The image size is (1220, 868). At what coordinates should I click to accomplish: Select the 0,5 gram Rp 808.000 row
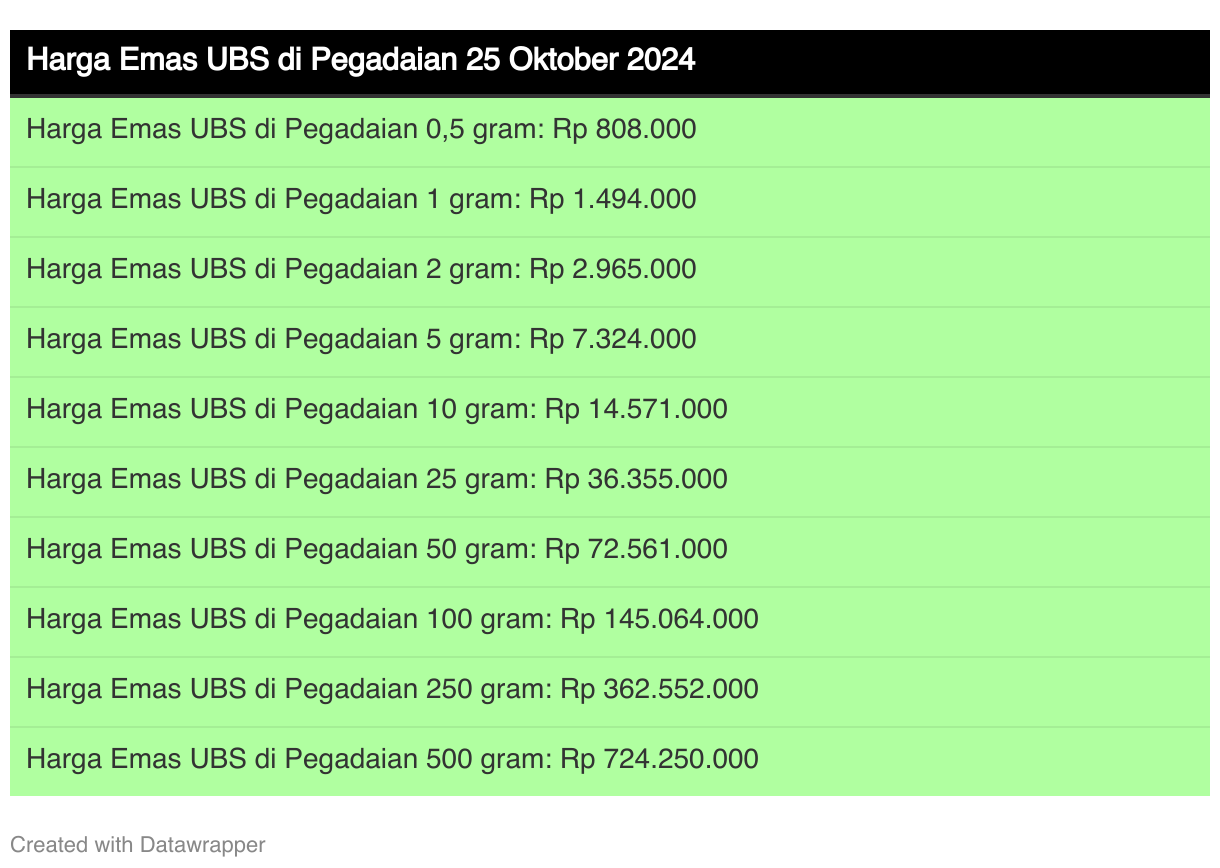point(610,131)
